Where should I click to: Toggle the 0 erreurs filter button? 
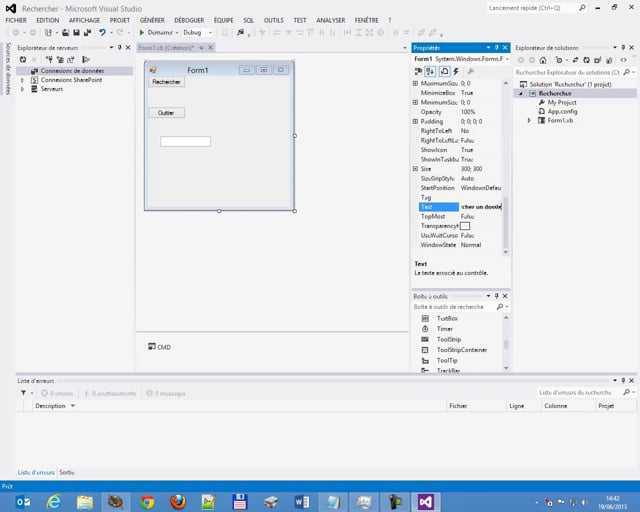point(57,393)
